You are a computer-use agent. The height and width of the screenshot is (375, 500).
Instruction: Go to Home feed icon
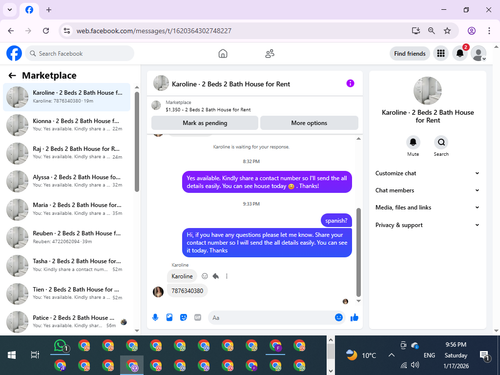(223, 53)
